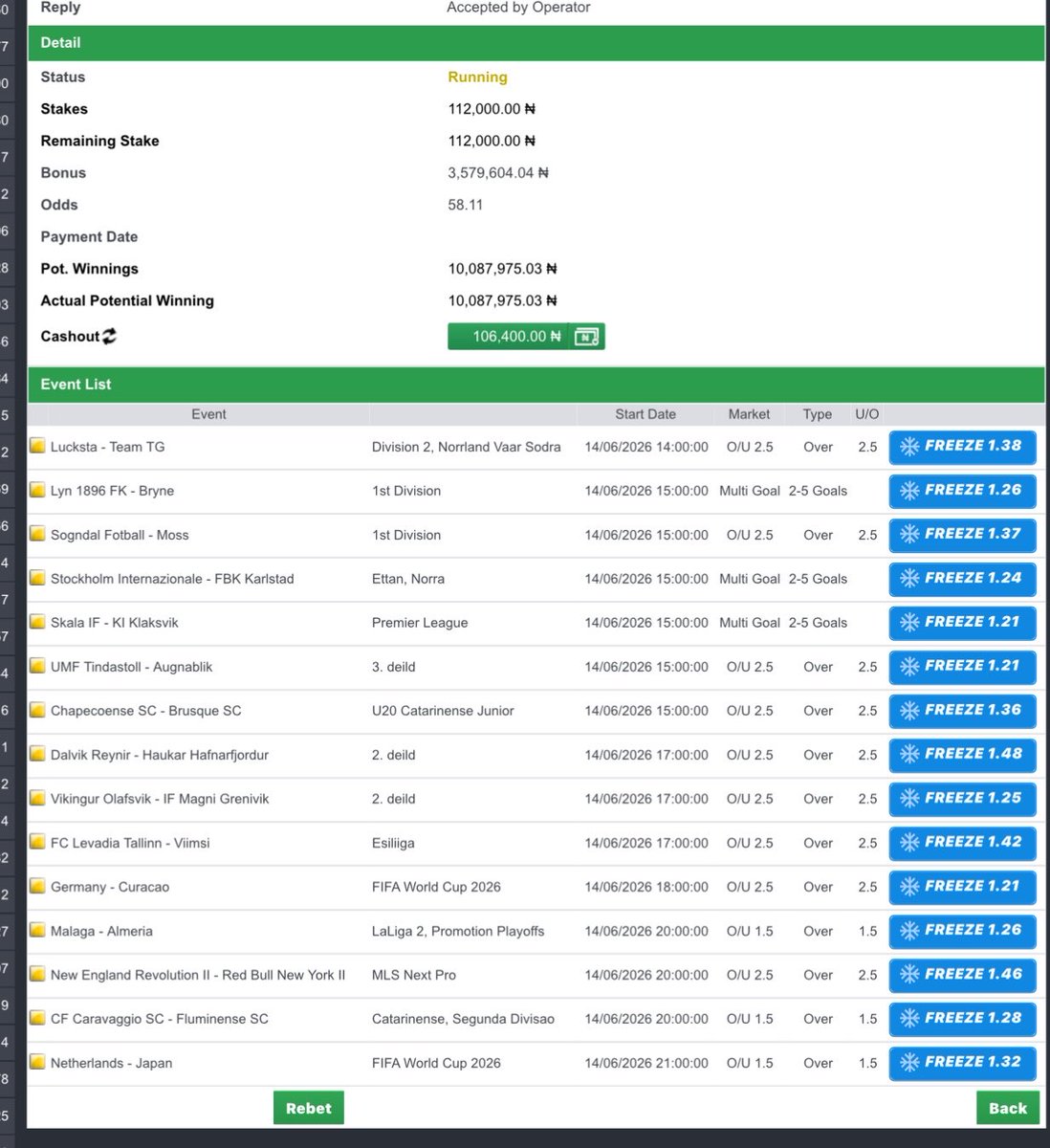
Task: Freeze Stockholm Internazionale selection at 1.24
Action: click(962, 579)
